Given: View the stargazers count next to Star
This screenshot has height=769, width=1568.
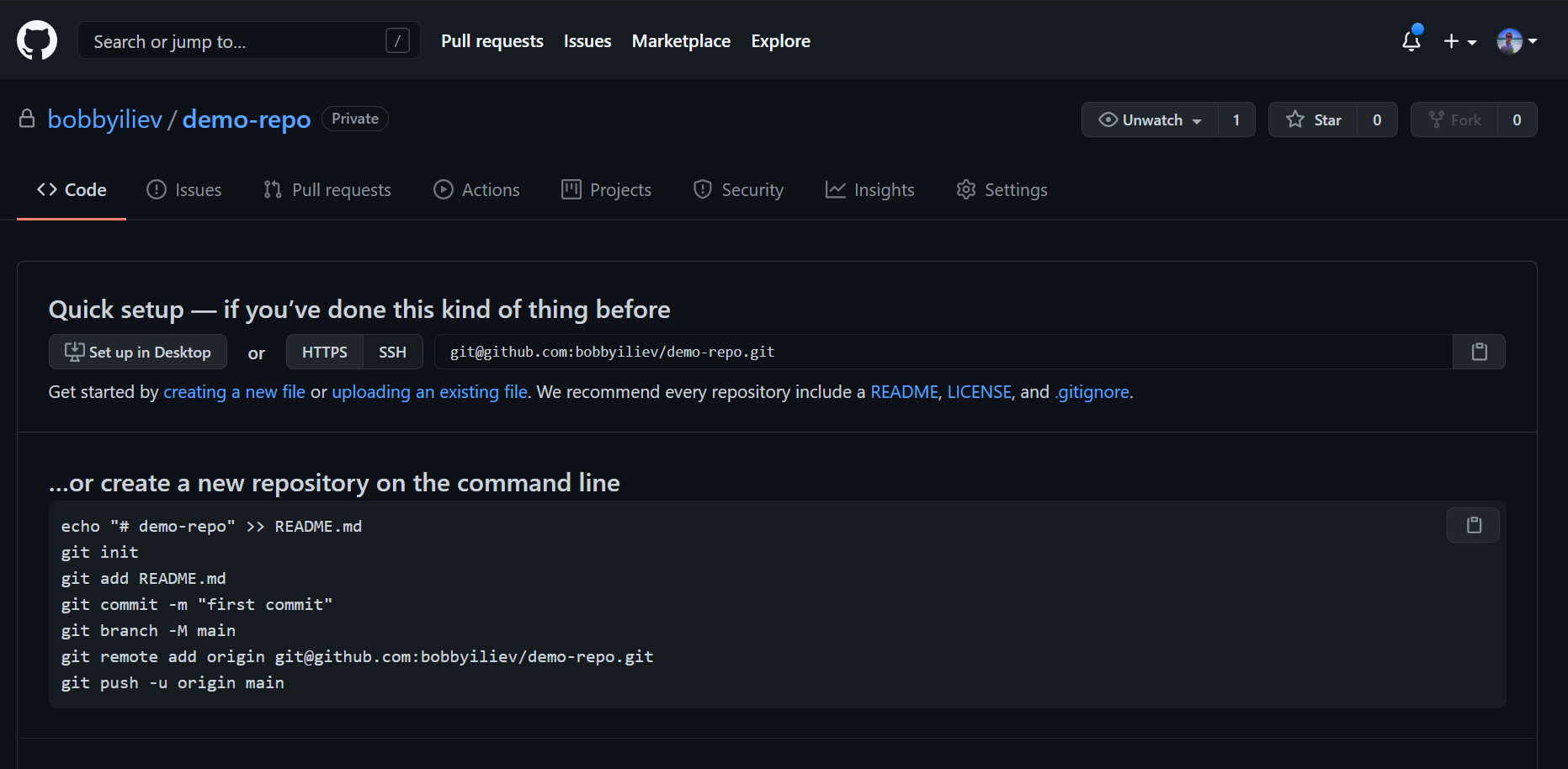Looking at the screenshot, I should [x=1377, y=119].
